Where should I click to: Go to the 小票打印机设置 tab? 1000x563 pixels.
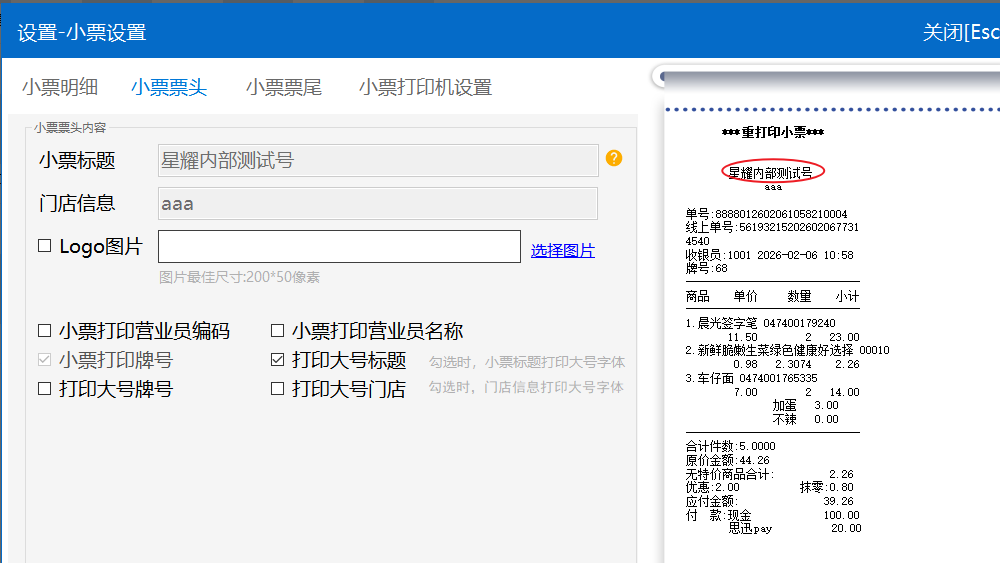[425, 87]
